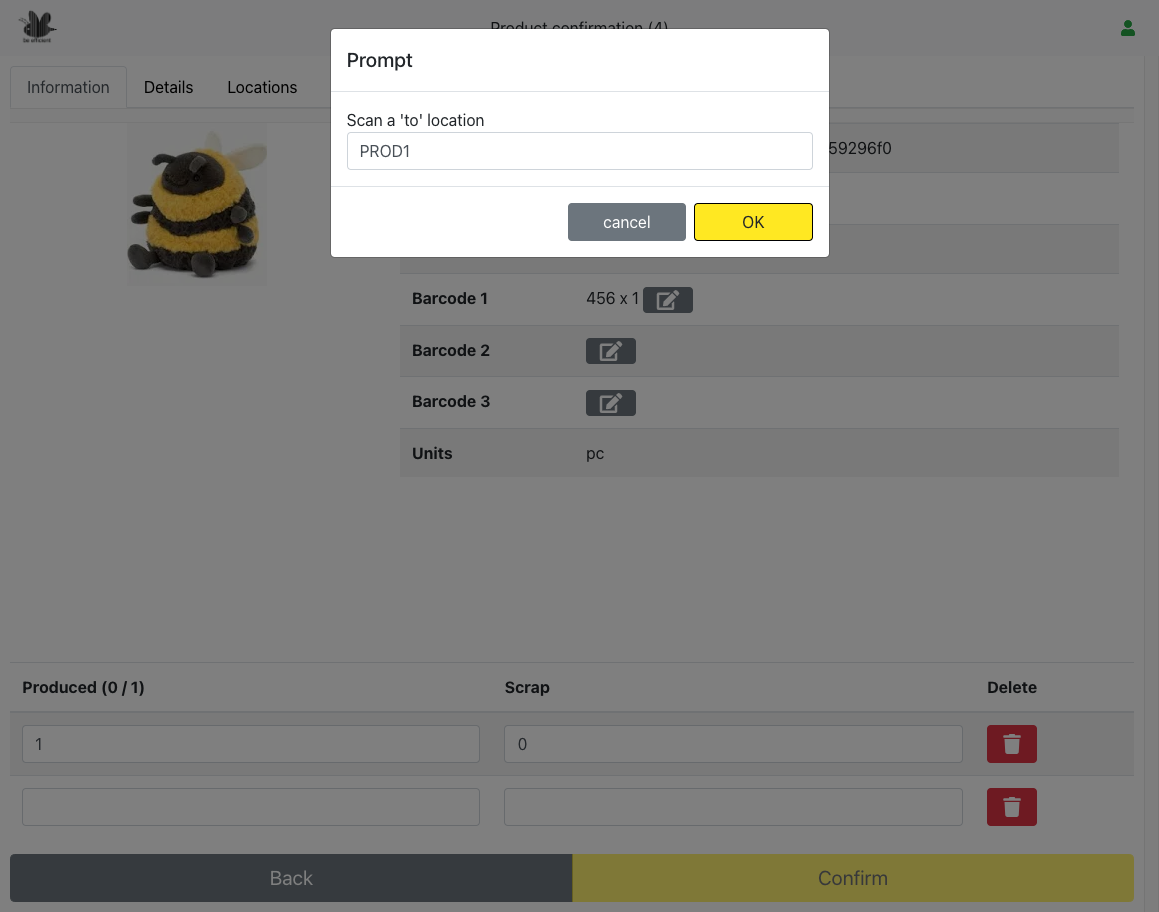Click the edit icon for Barcode 1
The width and height of the screenshot is (1159, 912).
(667, 299)
